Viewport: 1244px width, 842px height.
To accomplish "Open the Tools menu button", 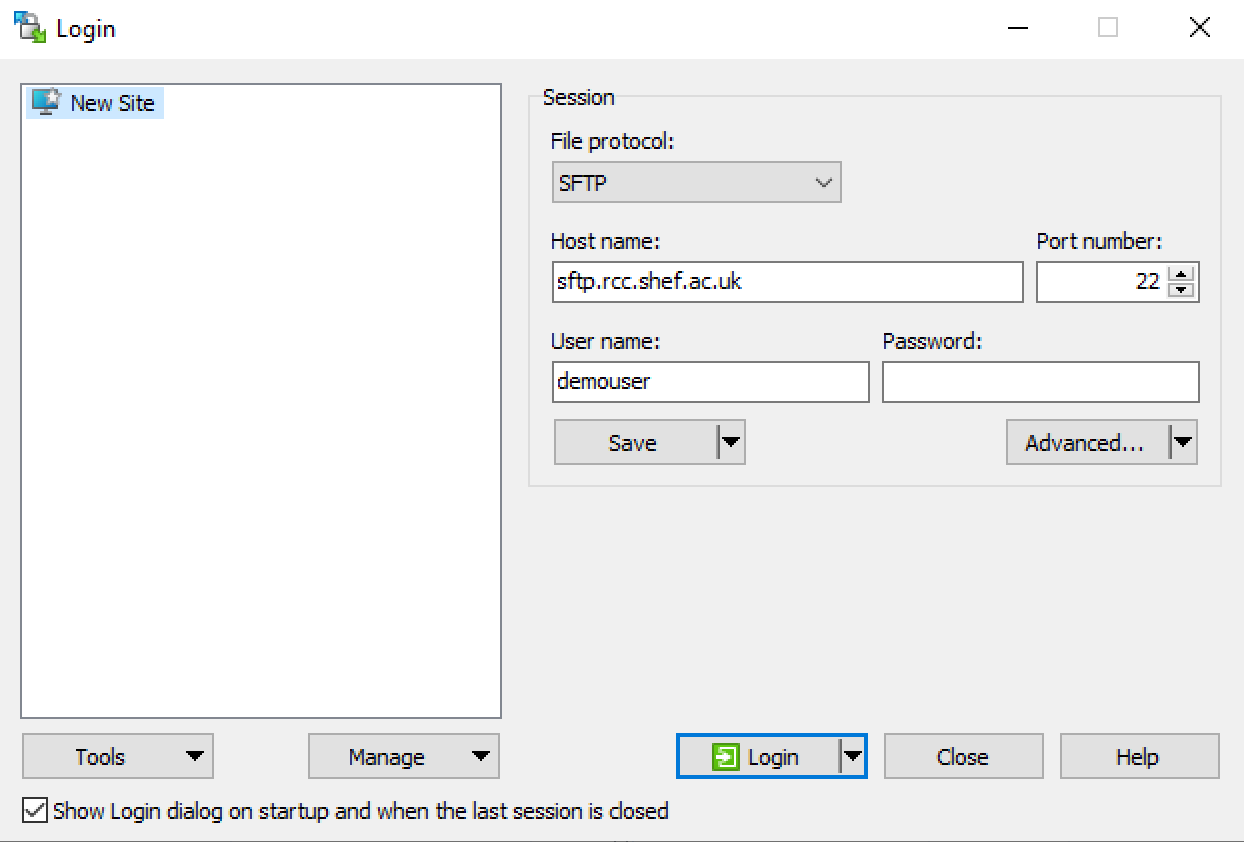I will pos(117,757).
